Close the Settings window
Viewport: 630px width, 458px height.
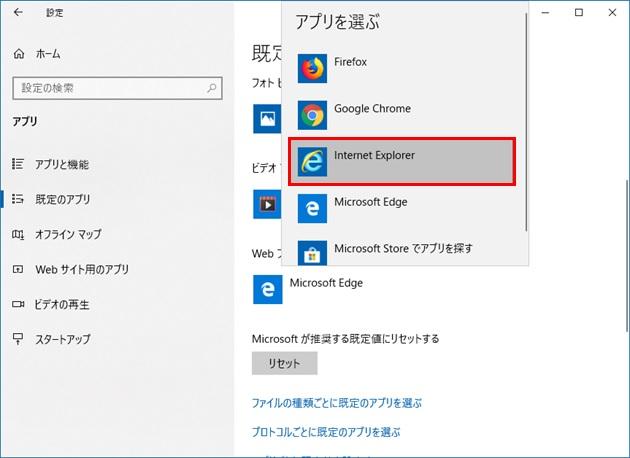click(612, 12)
